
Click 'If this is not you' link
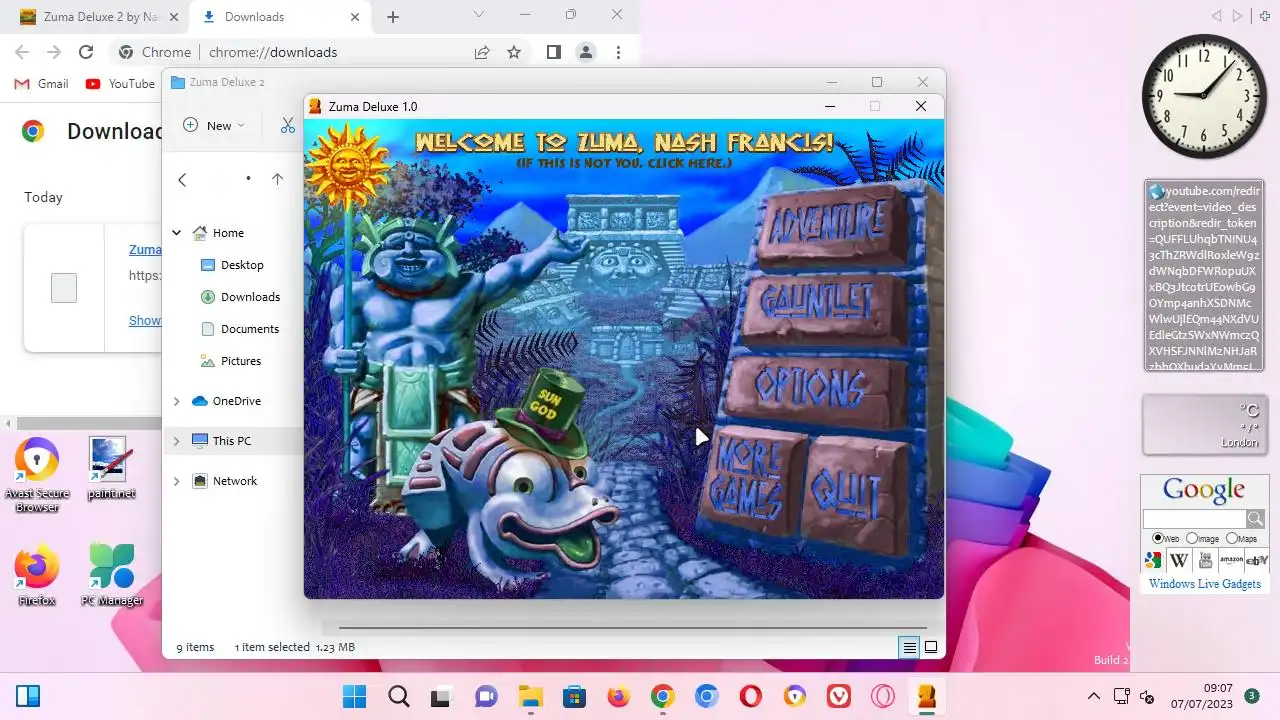[x=624, y=162]
